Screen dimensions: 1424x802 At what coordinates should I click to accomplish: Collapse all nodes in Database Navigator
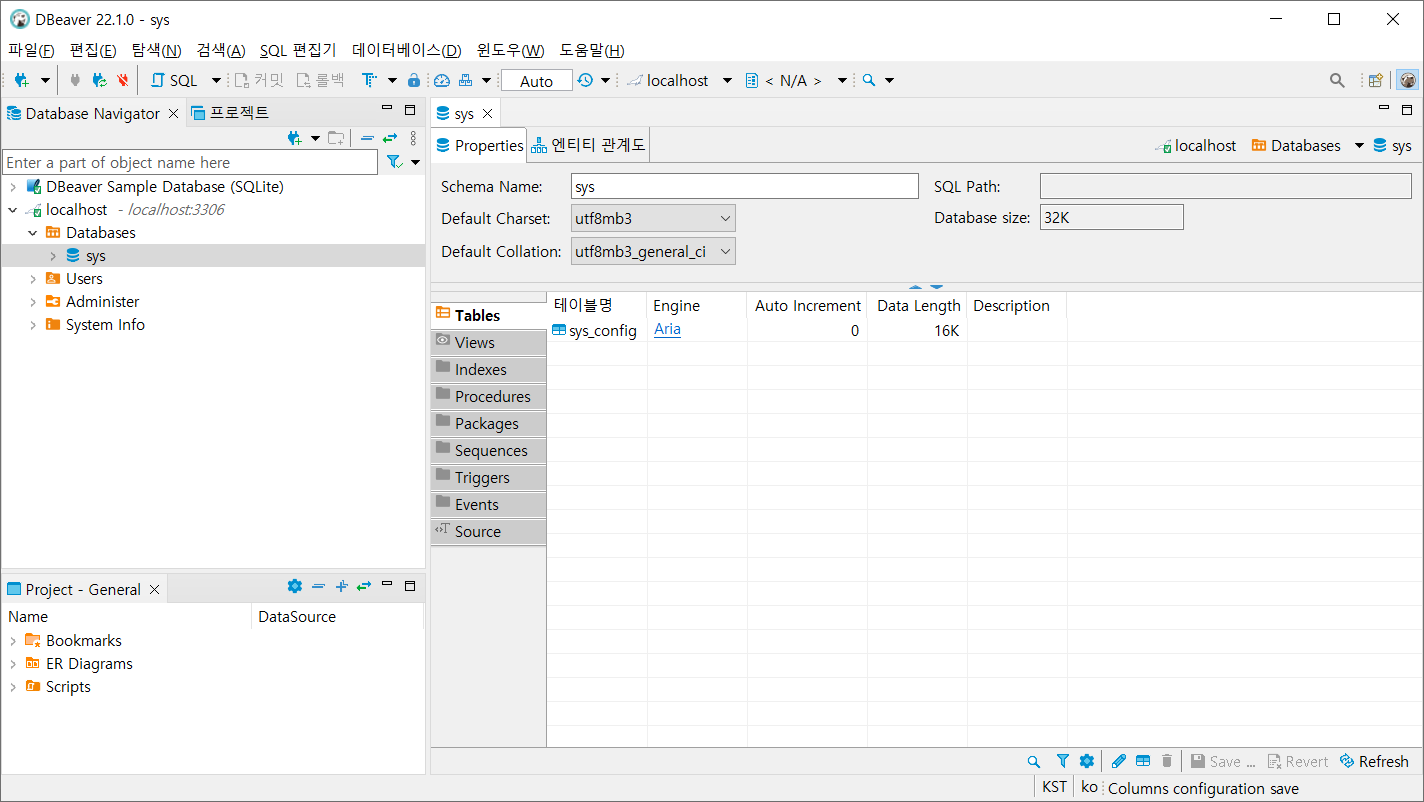(367, 138)
